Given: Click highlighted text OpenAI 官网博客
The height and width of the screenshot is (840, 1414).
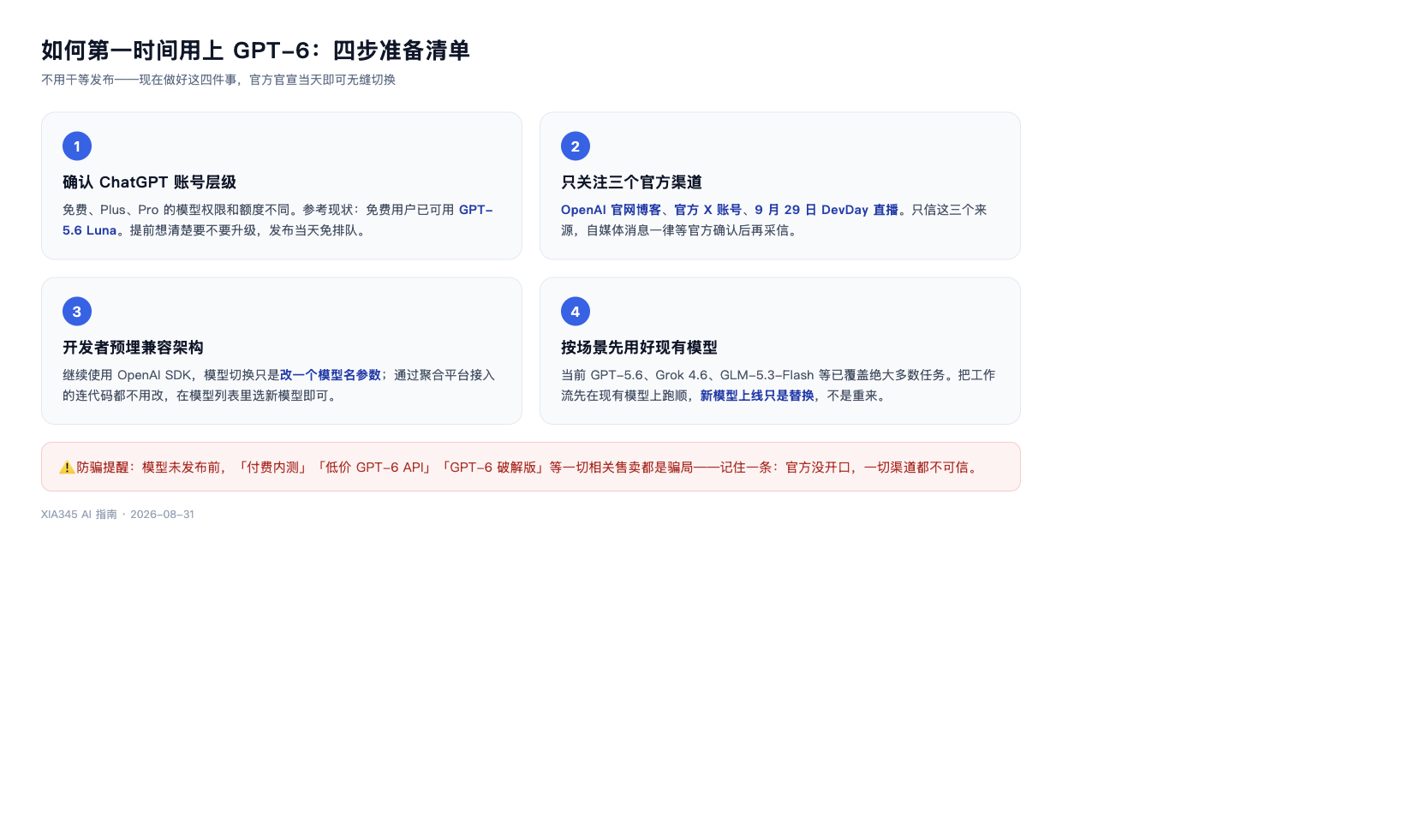Looking at the screenshot, I should (611, 210).
